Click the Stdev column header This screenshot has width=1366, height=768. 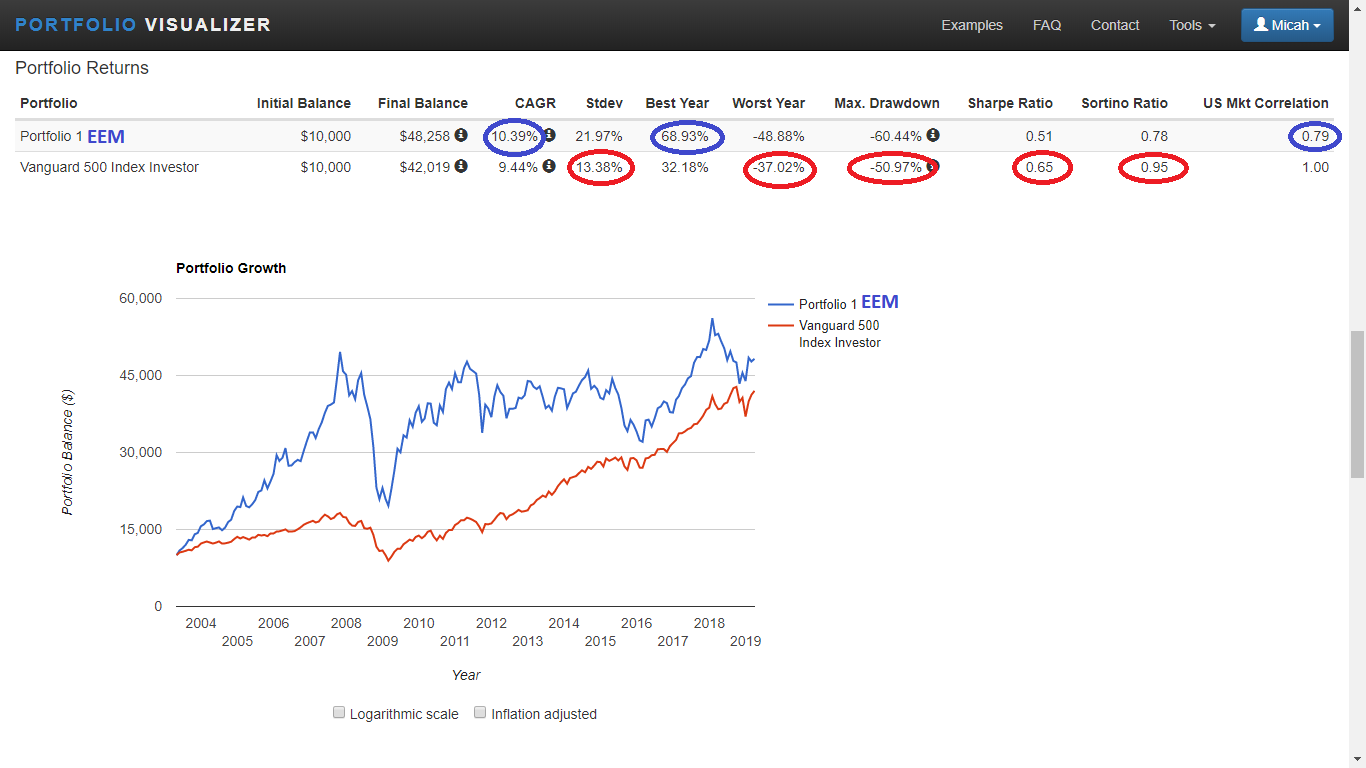click(604, 103)
